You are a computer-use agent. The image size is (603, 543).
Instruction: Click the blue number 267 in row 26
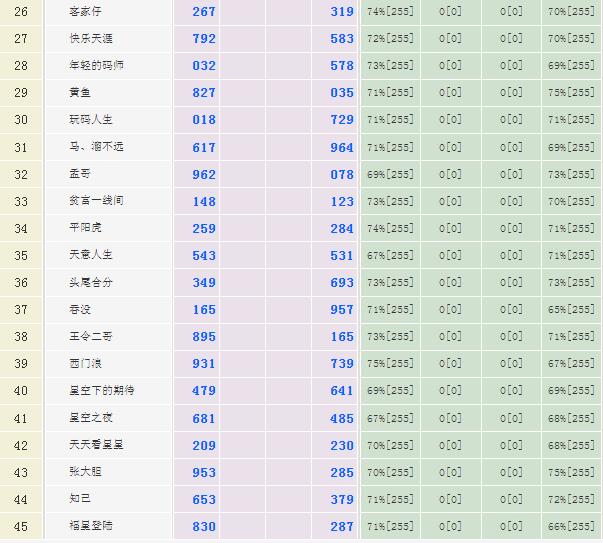click(x=204, y=11)
